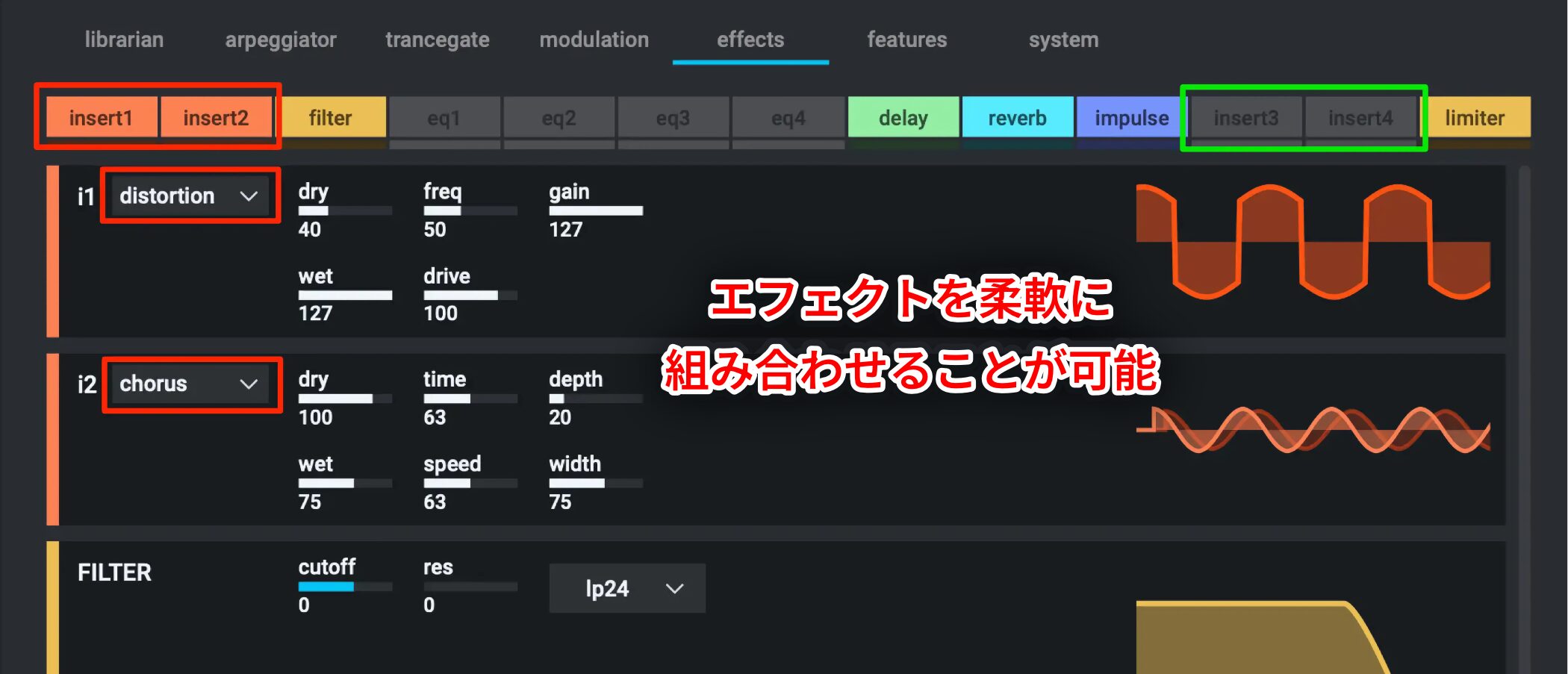Adjust the i1 gain slider
Image resolution: width=1568 pixels, height=674 pixels.
596,211
